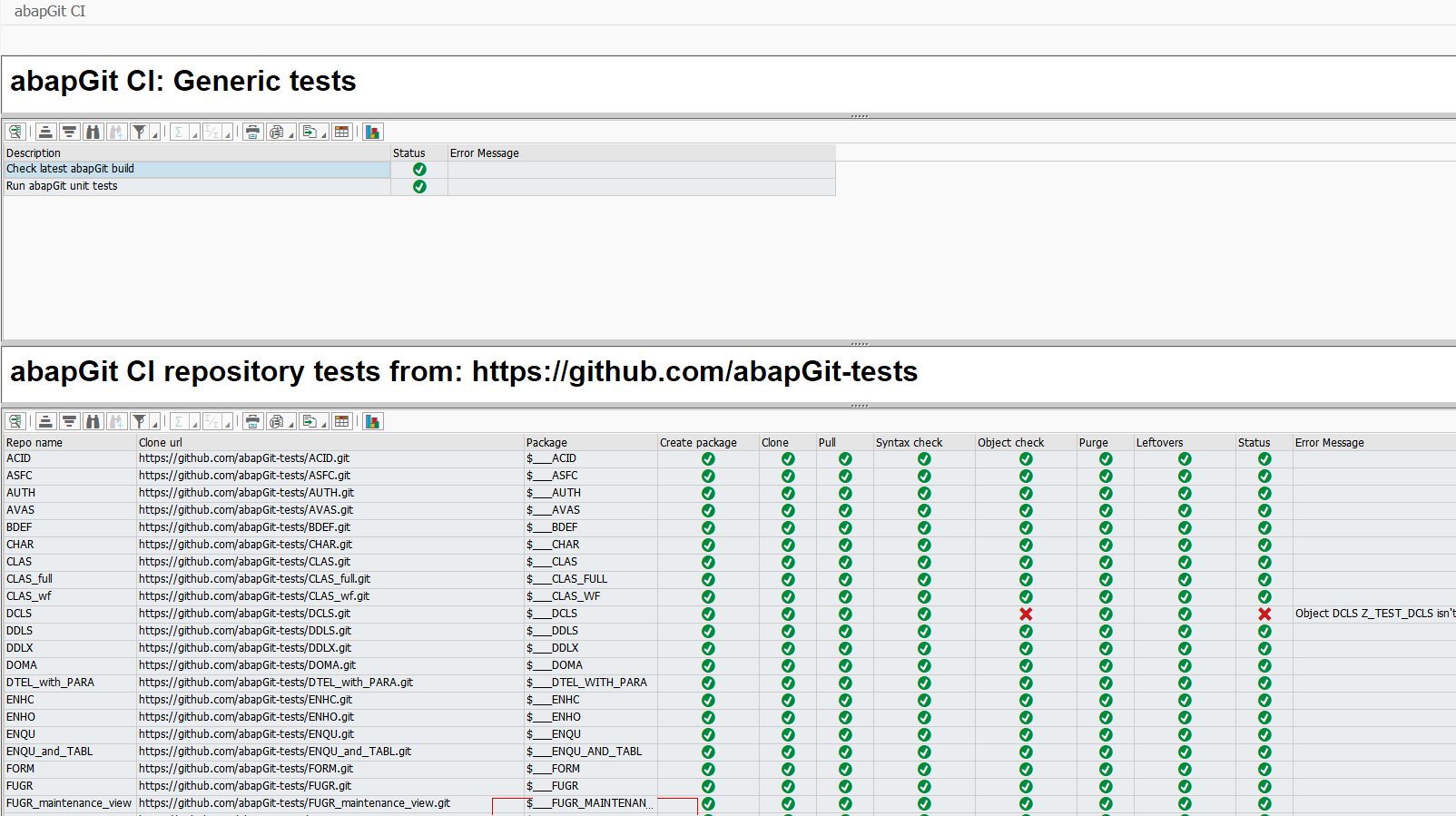Expand Total dropdown arrow in Generic tests toolbar
The image size is (1456, 816).
coord(194,133)
